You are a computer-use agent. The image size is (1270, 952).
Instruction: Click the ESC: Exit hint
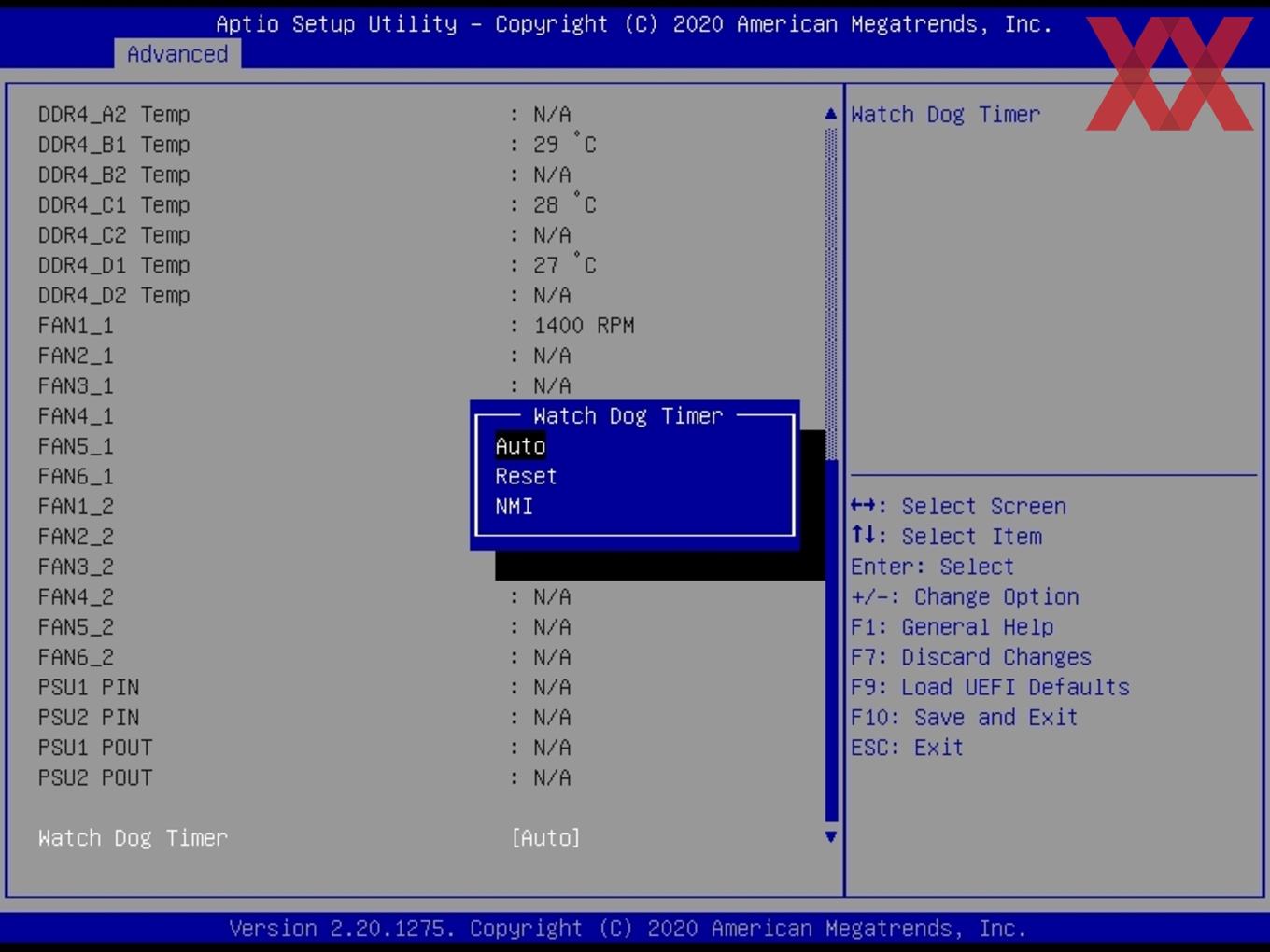(907, 748)
